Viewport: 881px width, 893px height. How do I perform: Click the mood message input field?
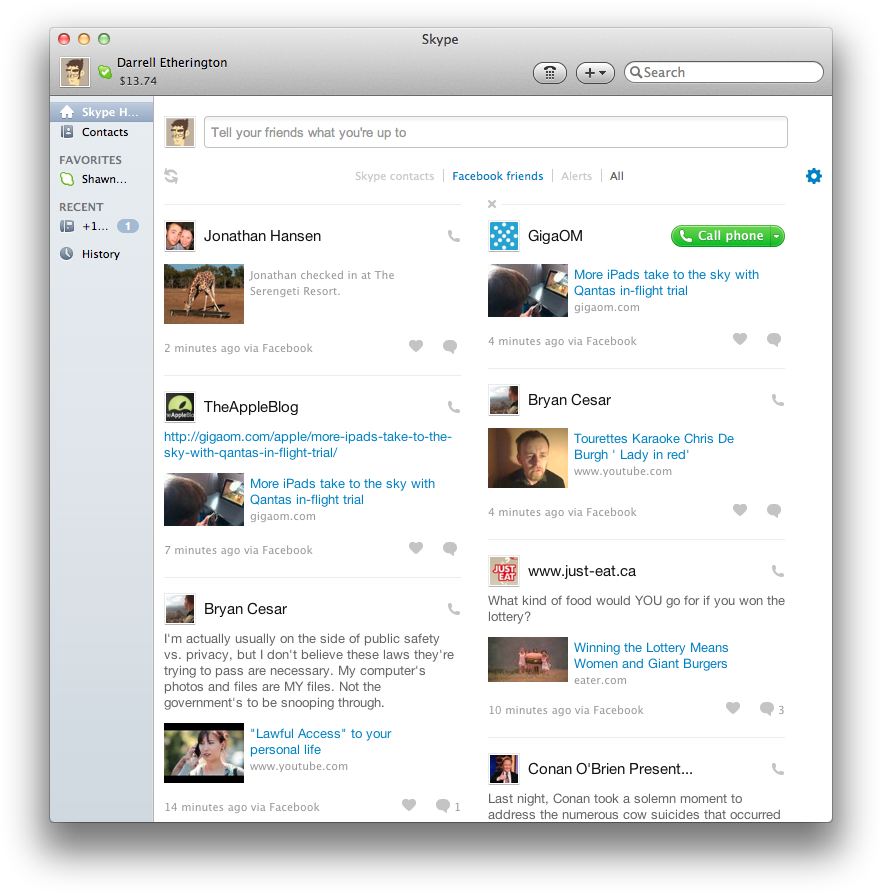tap(495, 132)
